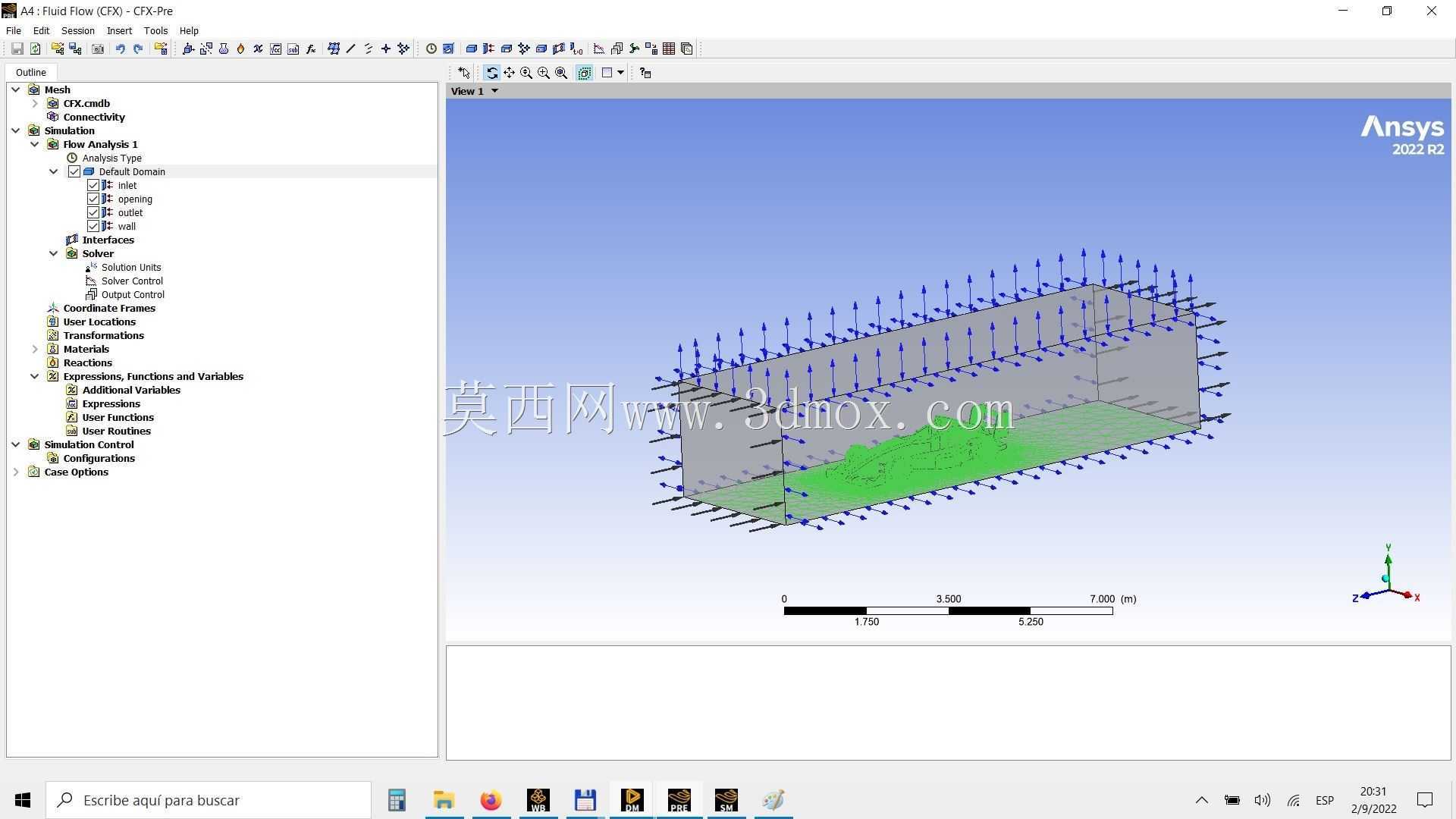Viewport: 1456px width, 819px height.
Task: Expand the Case Options node
Action: 15,472
